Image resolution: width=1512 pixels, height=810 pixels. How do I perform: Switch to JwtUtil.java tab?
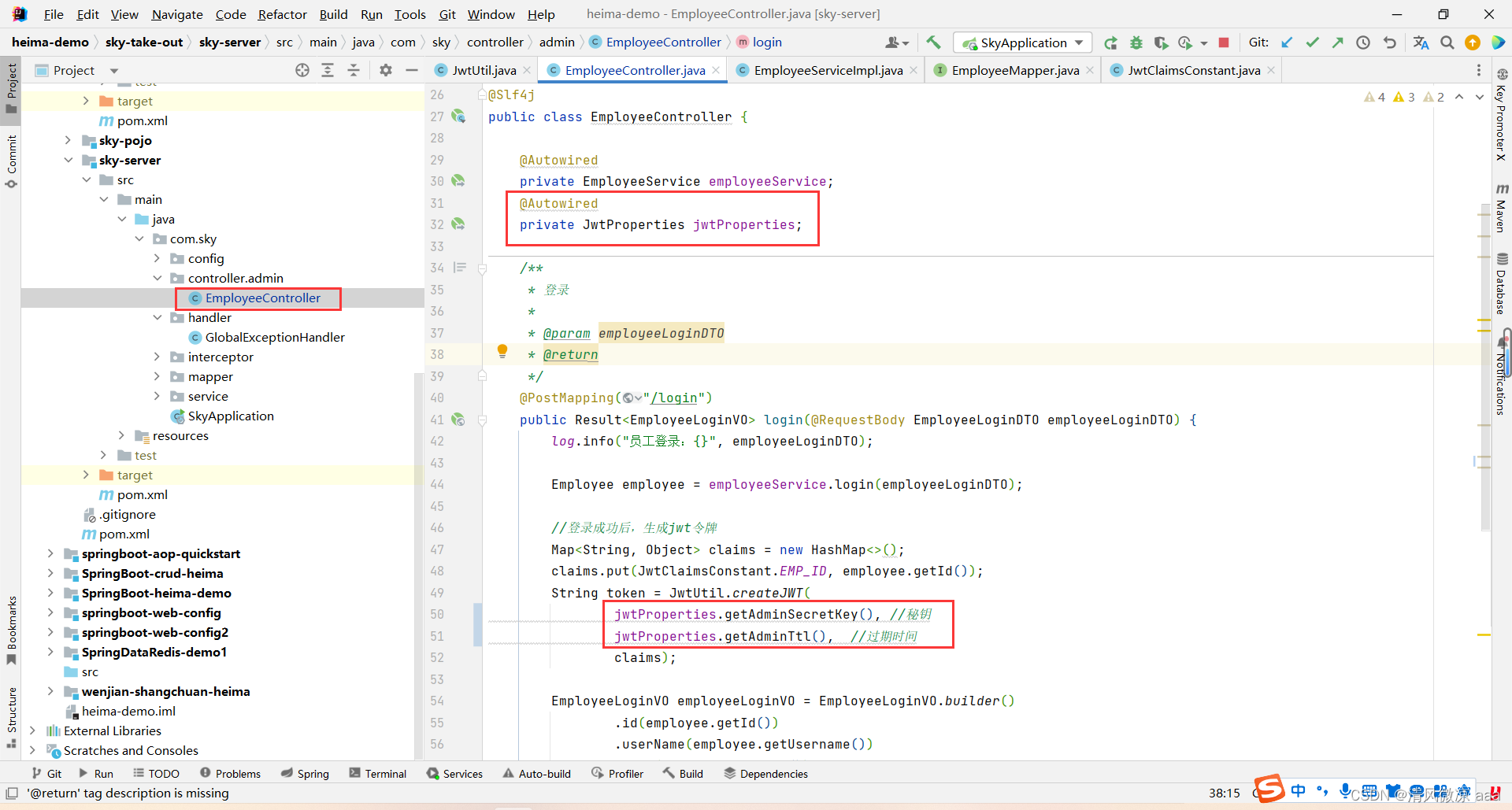[x=484, y=70]
